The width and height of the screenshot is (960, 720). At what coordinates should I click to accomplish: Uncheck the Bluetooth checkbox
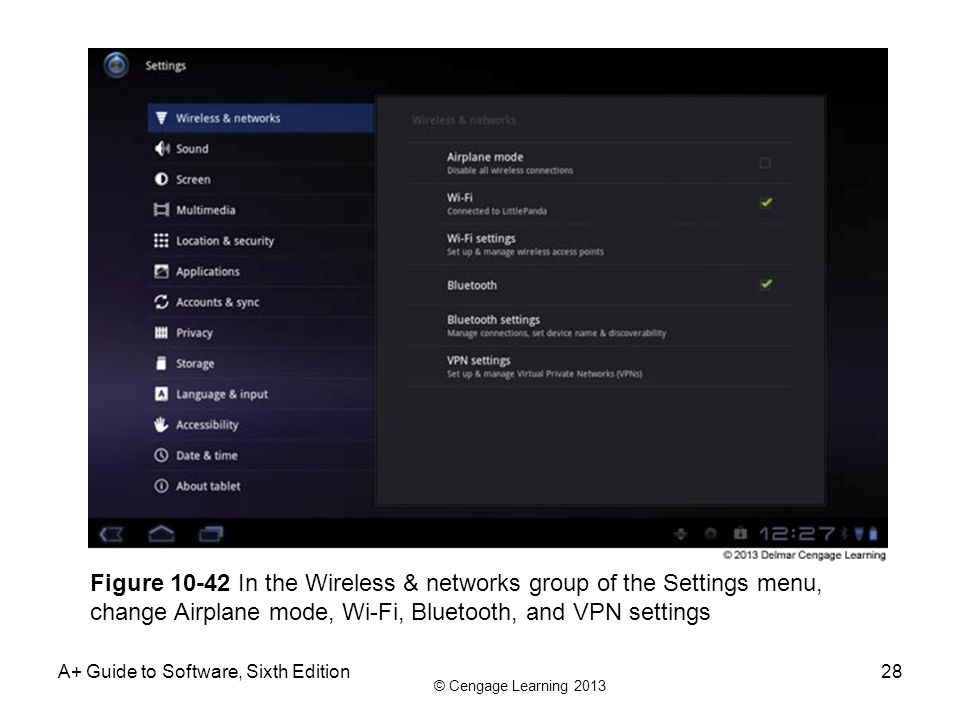[765, 284]
